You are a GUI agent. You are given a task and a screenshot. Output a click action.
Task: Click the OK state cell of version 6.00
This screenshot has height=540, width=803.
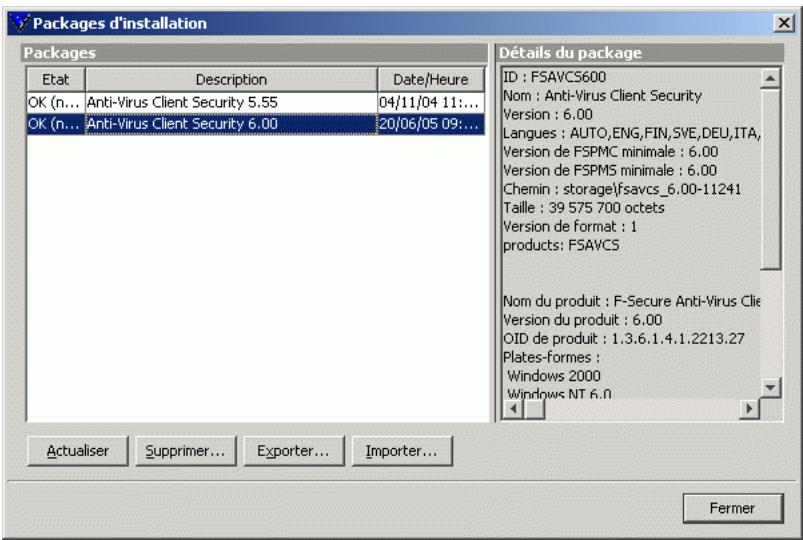(56, 124)
